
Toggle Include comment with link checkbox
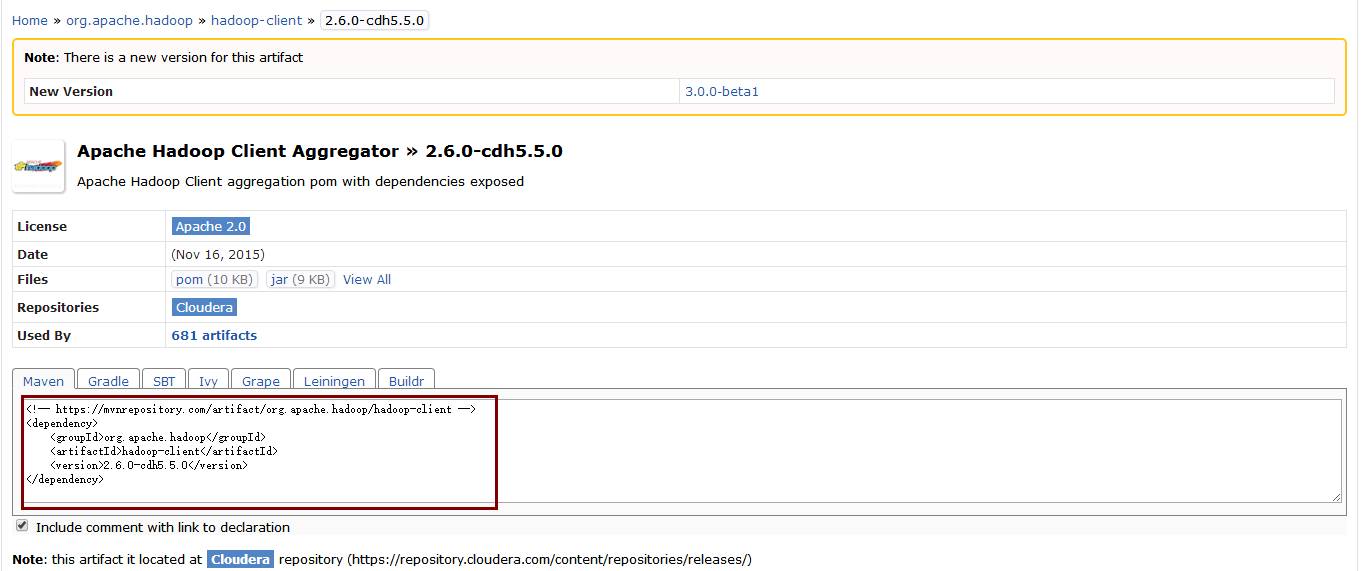click(x=22, y=526)
